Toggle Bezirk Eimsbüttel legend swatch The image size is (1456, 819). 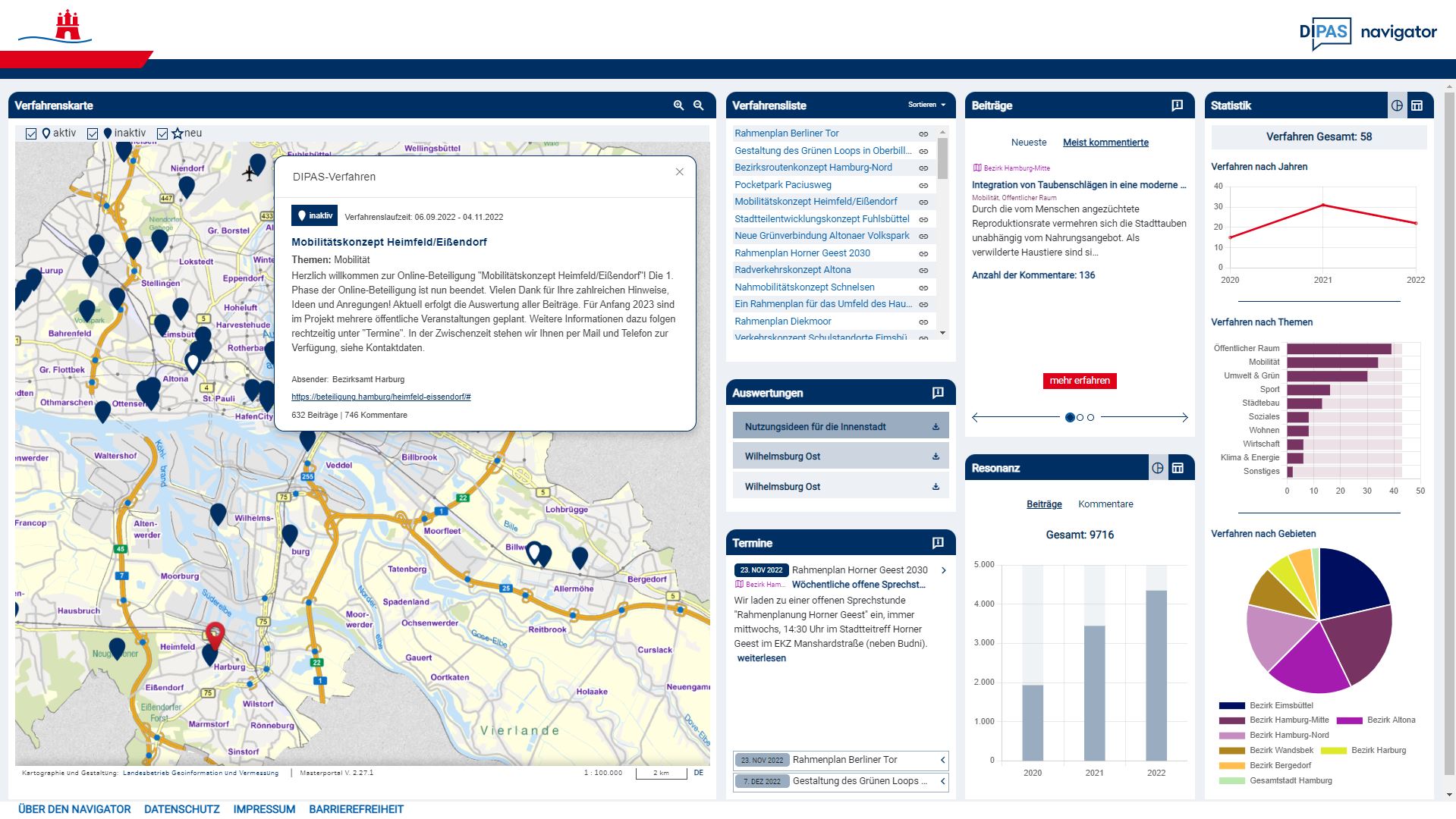[1232, 706]
